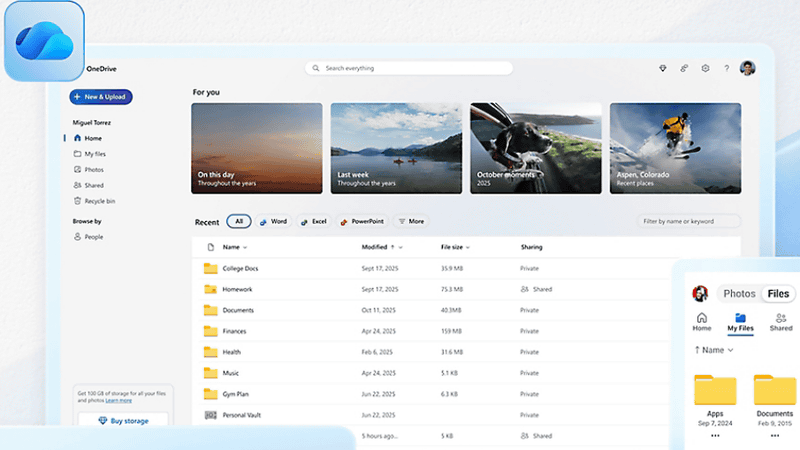This screenshot has width=800, height=450.
Task: Open Photos from the left sidebar
Action: click(93, 170)
